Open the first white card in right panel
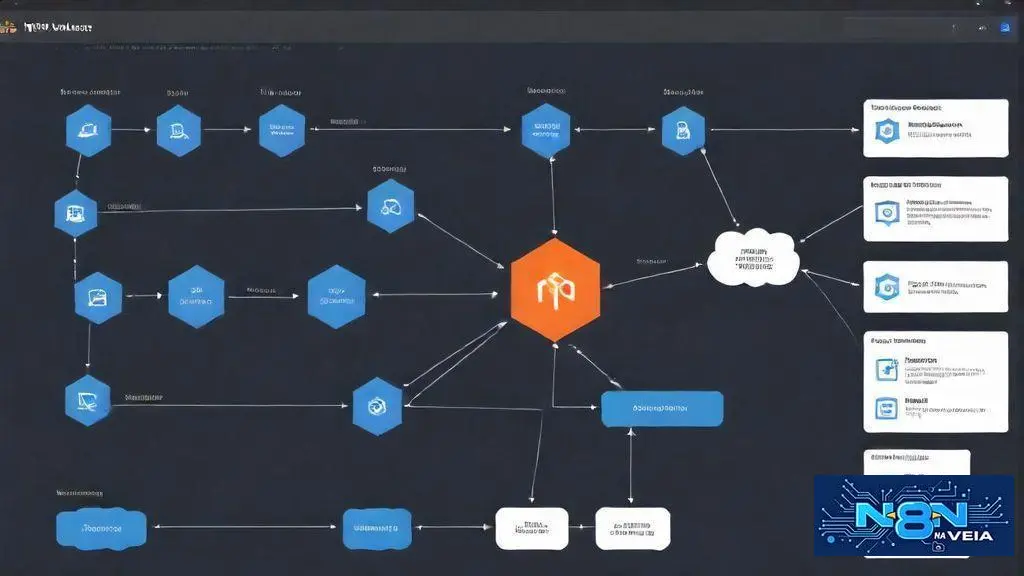Screen dimensions: 1024x576 point(935,128)
